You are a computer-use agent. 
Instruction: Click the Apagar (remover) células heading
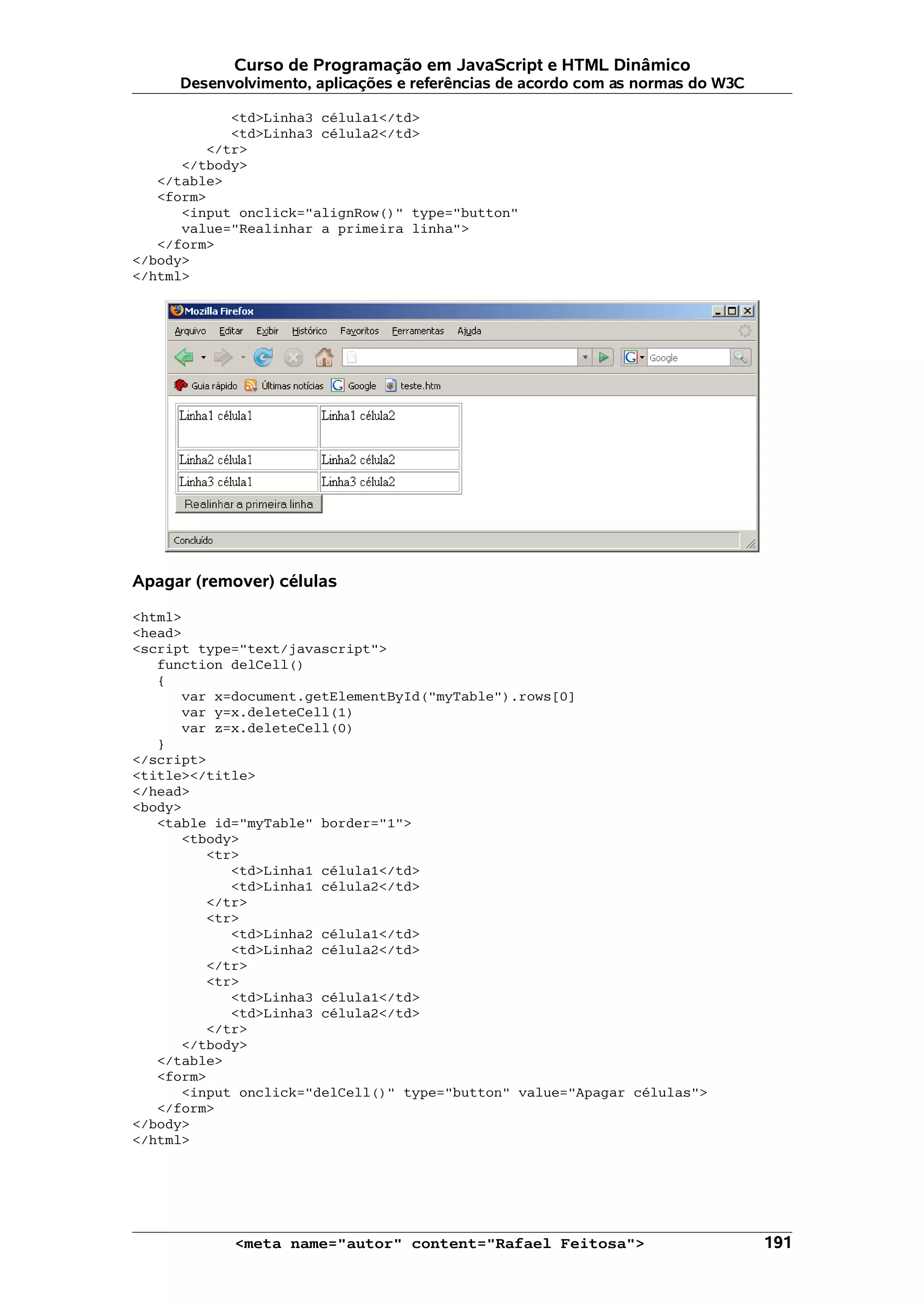pos(235,582)
